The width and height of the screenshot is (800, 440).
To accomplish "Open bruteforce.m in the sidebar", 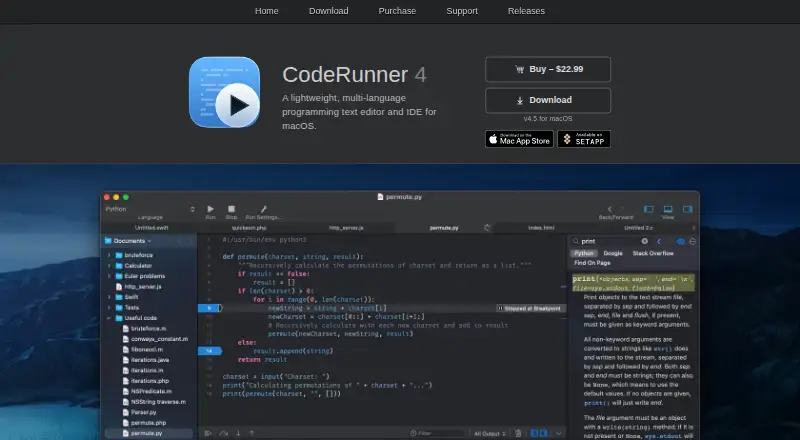I will pos(144,329).
